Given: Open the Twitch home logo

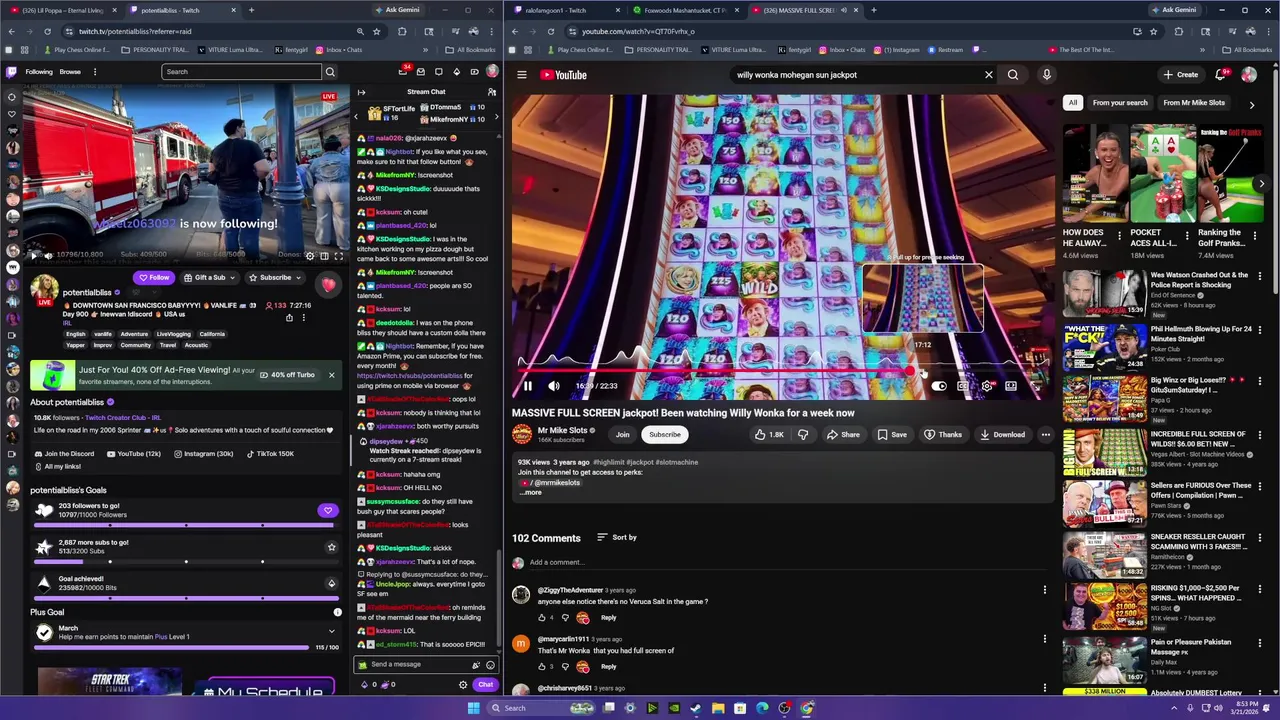Looking at the screenshot, I should pos(12,72).
